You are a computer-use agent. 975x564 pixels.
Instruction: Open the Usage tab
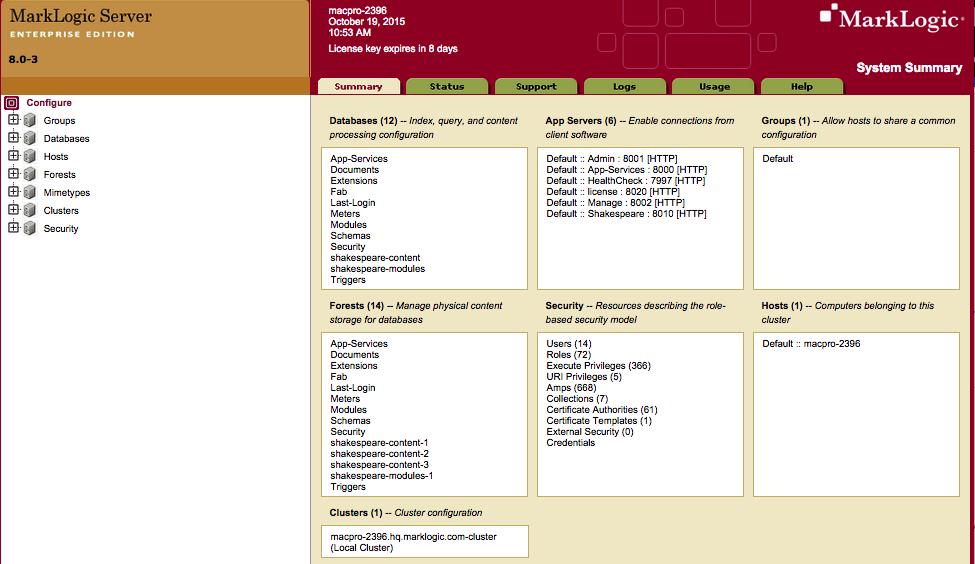coord(714,86)
